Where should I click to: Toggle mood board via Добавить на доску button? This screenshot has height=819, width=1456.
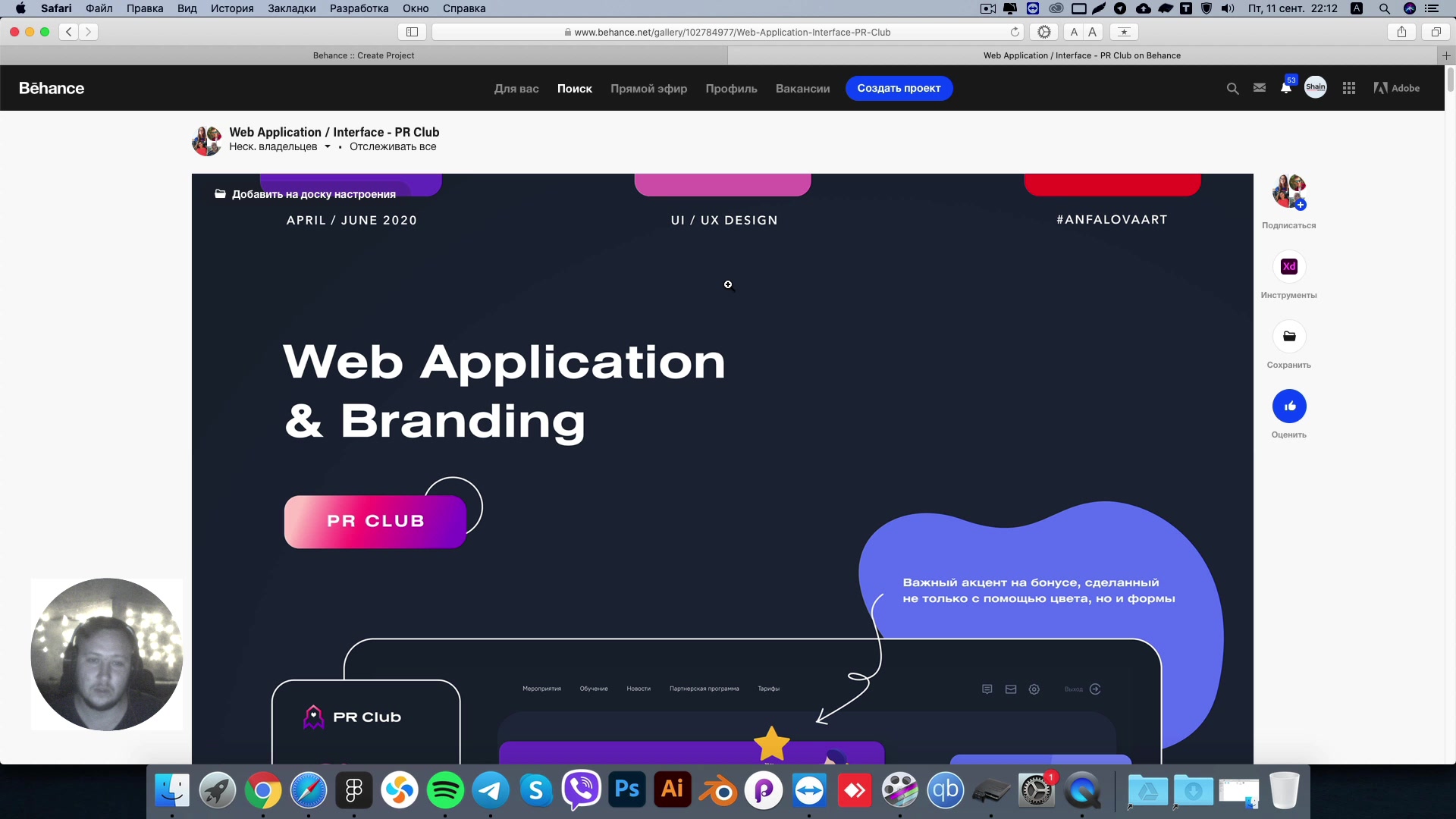coord(305,194)
